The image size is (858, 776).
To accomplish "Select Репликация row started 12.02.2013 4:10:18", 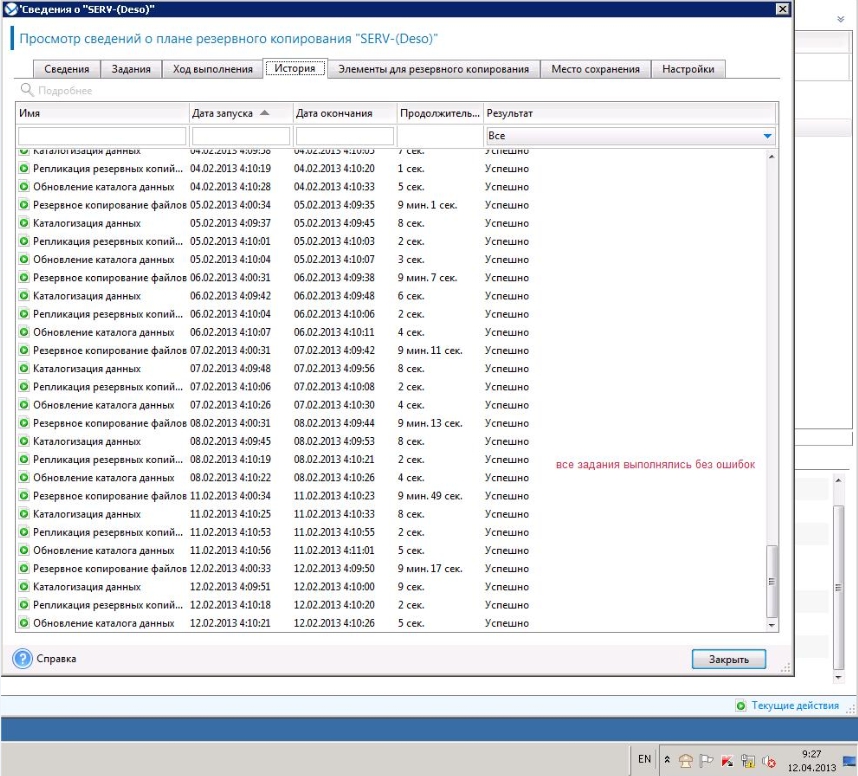I will tap(391, 605).
